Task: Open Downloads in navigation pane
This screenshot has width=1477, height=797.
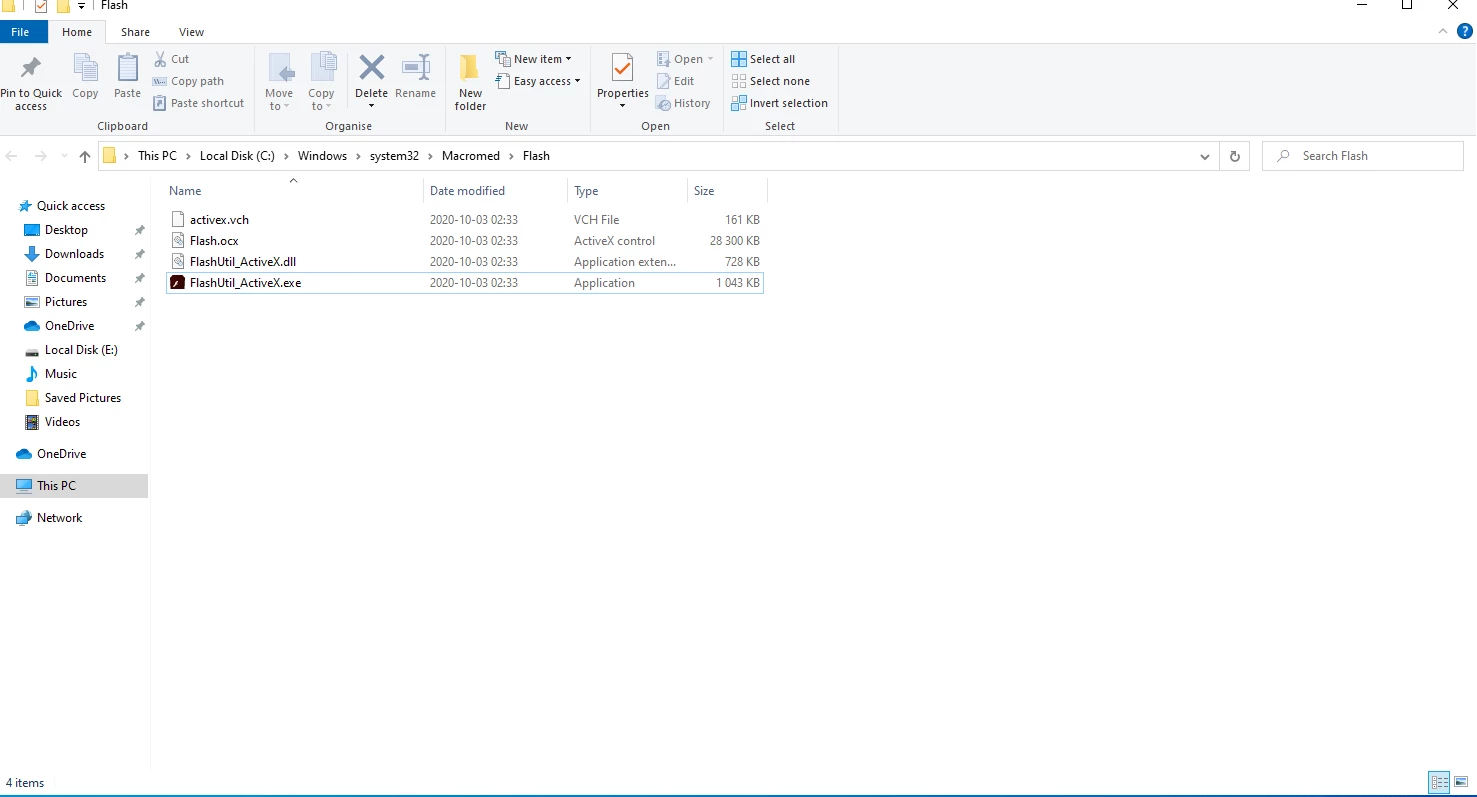Action: pos(74,254)
